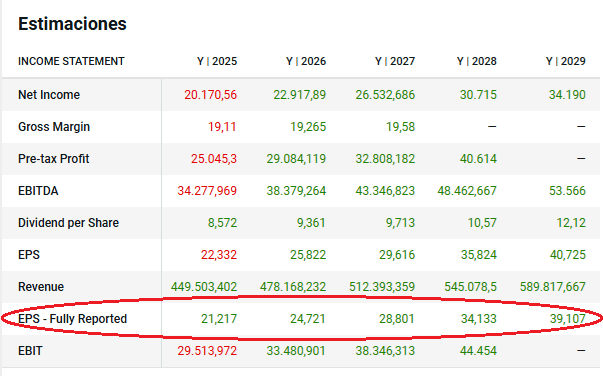603x376 pixels.
Task: Select Pre-tax Profit value 40.614
Action: pos(478,158)
